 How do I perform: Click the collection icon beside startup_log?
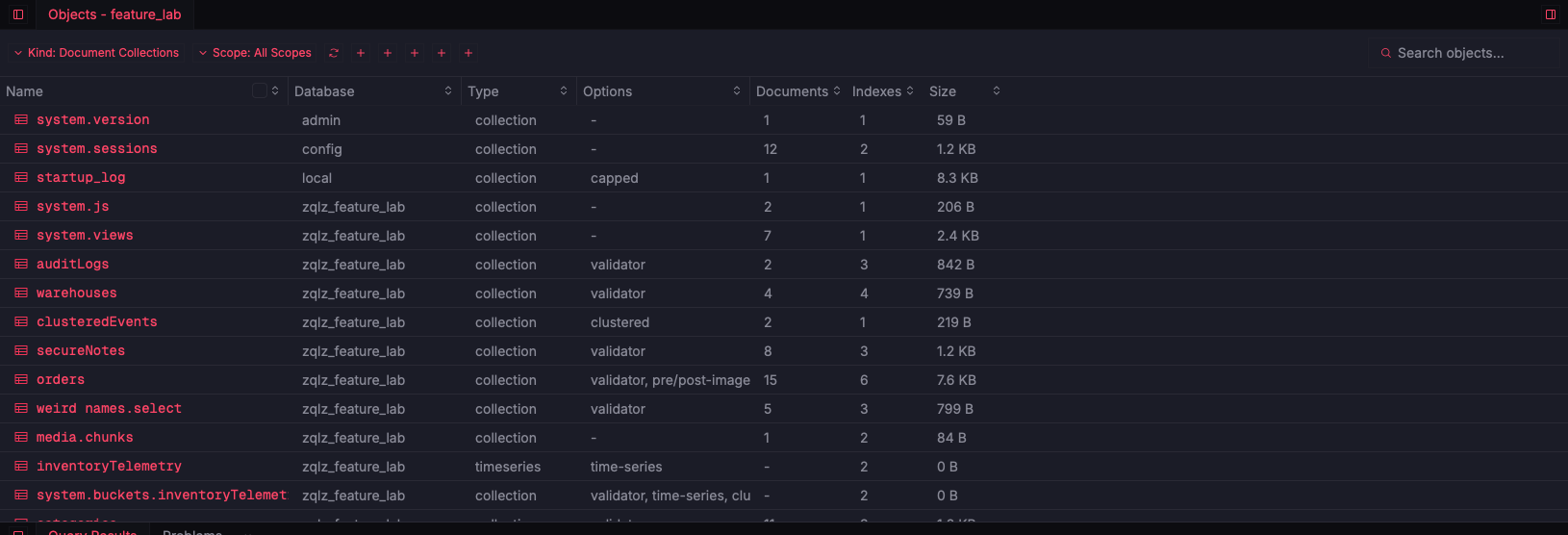pos(21,178)
